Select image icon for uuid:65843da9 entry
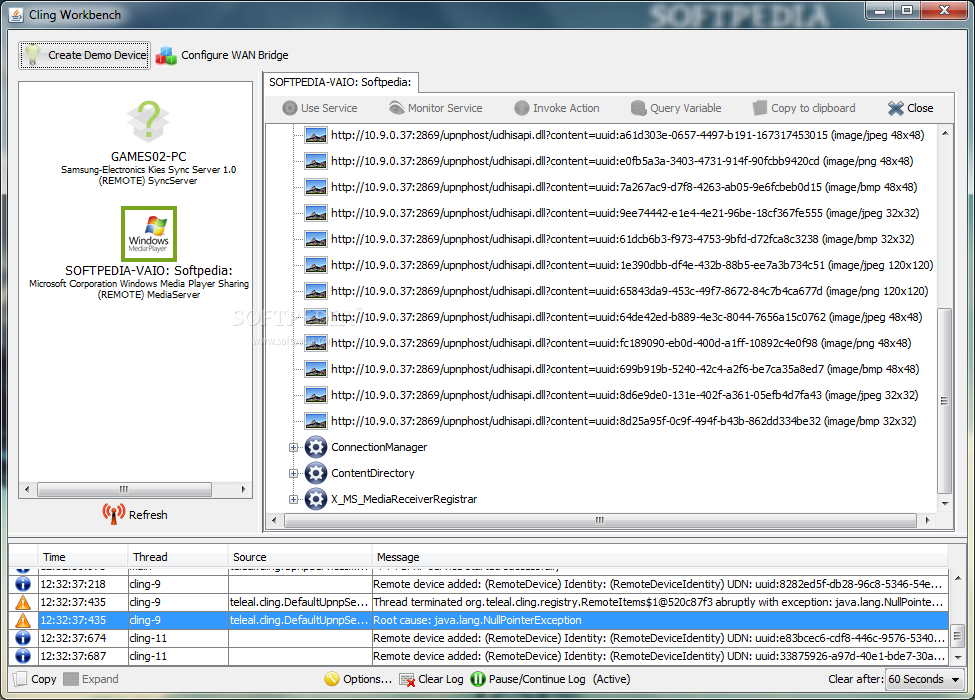The height and width of the screenshot is (700, 975). pyautogui.click(x=316, y=291)
